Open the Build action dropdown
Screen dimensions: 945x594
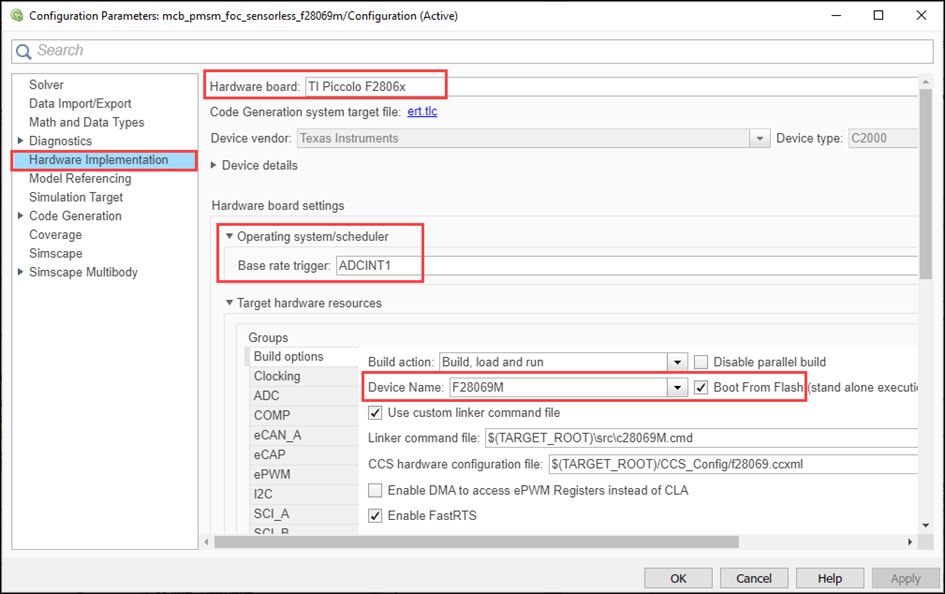(x=677, y=362)
